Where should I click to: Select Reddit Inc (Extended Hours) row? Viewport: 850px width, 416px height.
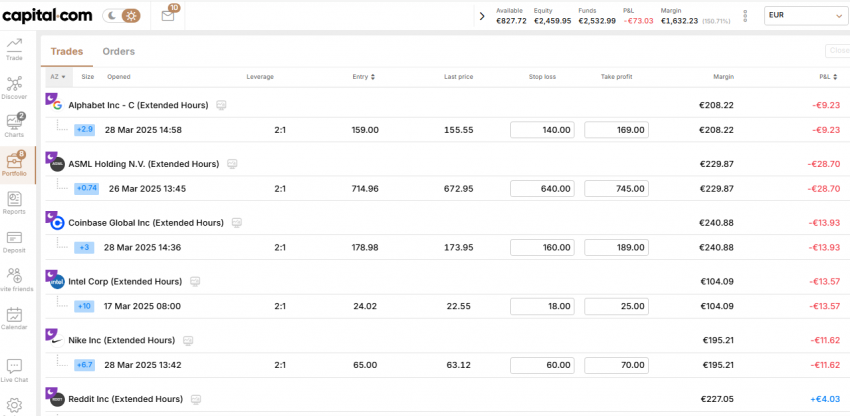pos(445,399)
